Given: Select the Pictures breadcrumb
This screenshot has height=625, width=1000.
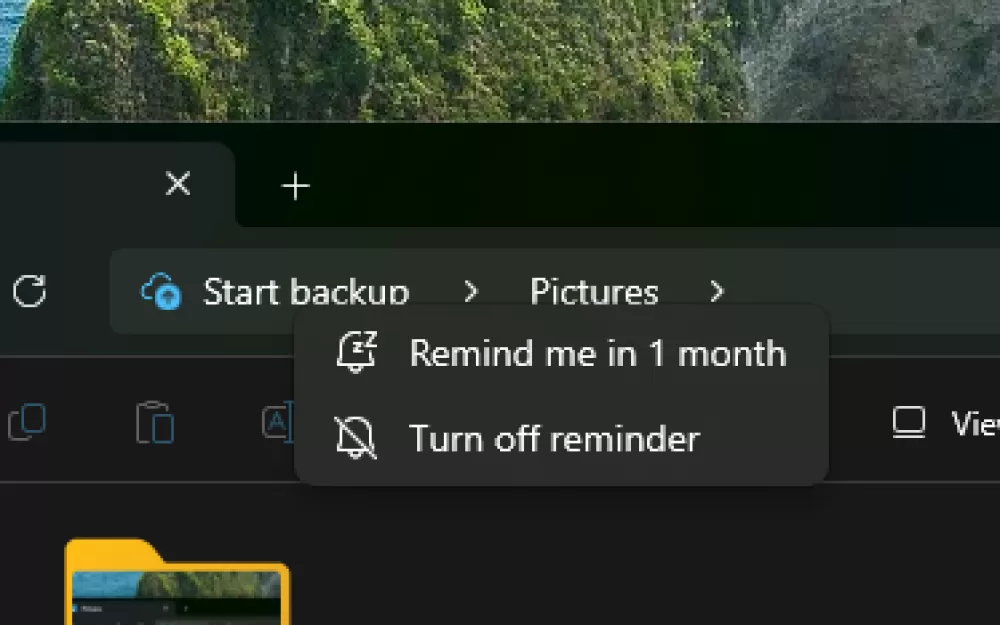Looking at the screenshot, I should [x=594, y=292].
